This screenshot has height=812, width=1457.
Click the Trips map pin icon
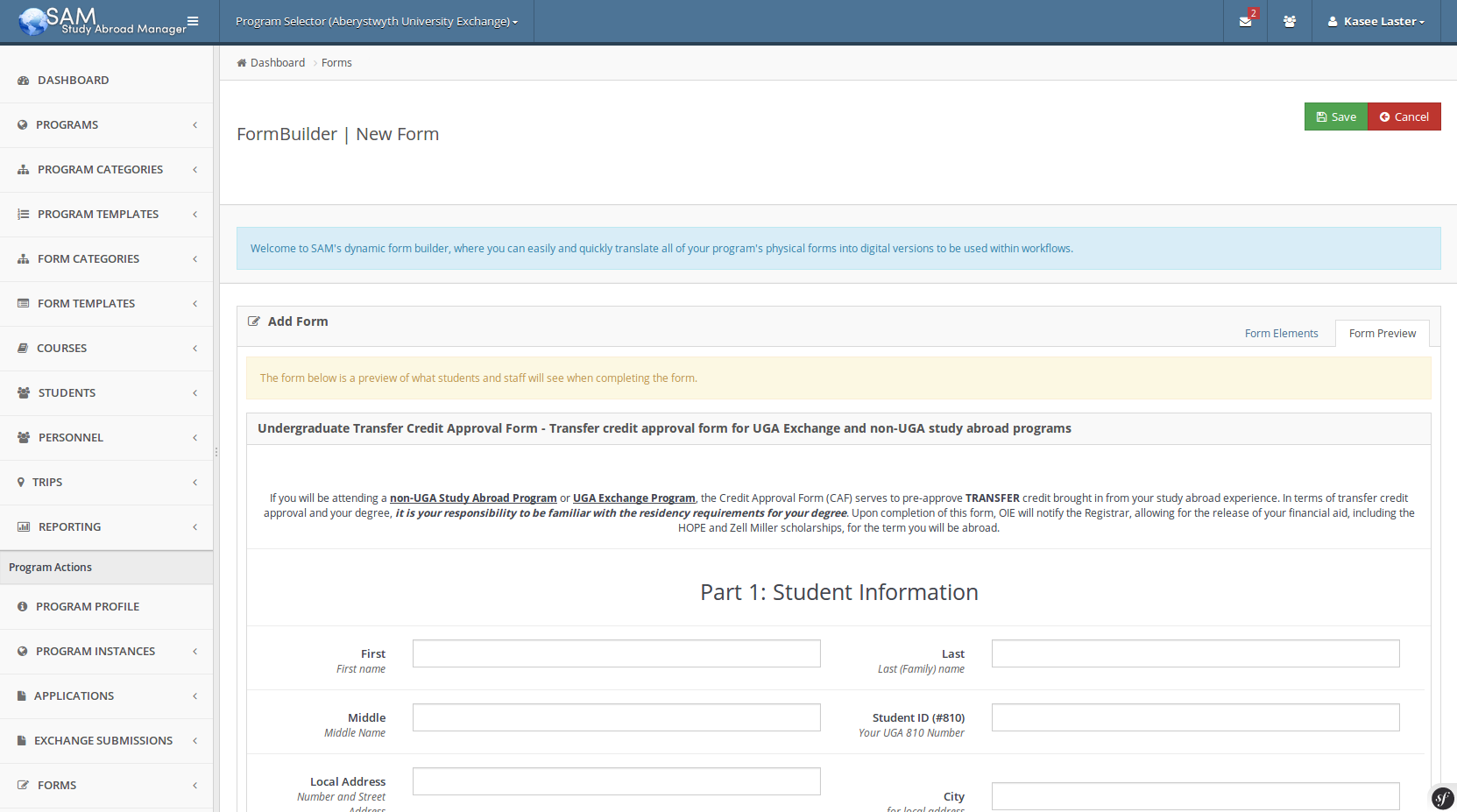pos(21,483)
